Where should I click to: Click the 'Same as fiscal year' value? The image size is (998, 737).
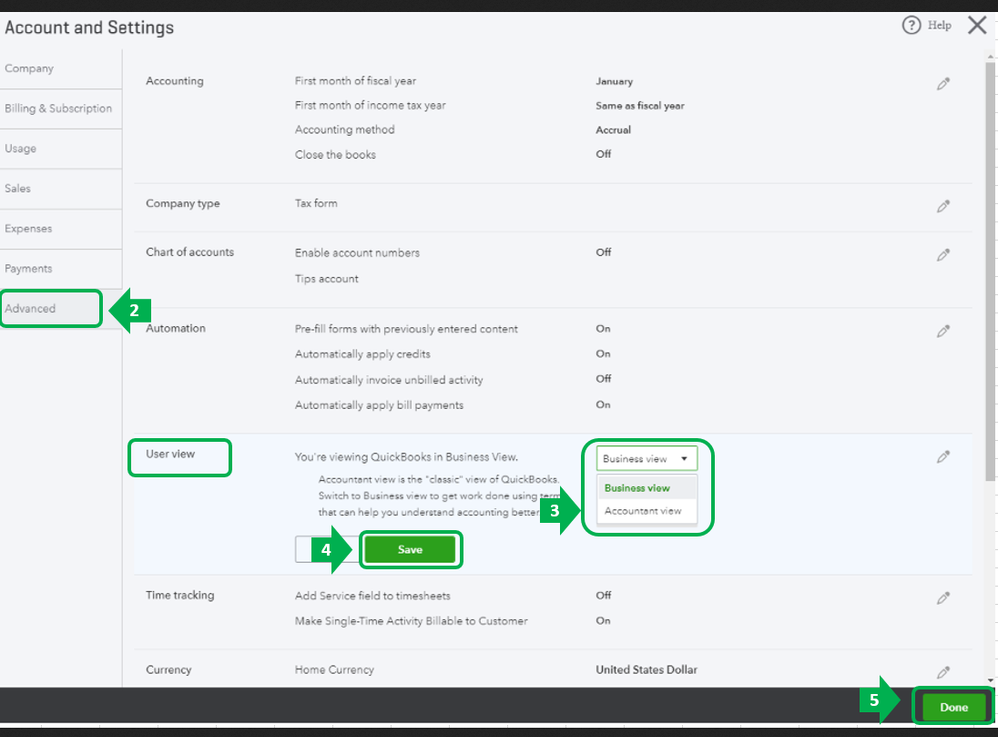click(x=640, y=106)
